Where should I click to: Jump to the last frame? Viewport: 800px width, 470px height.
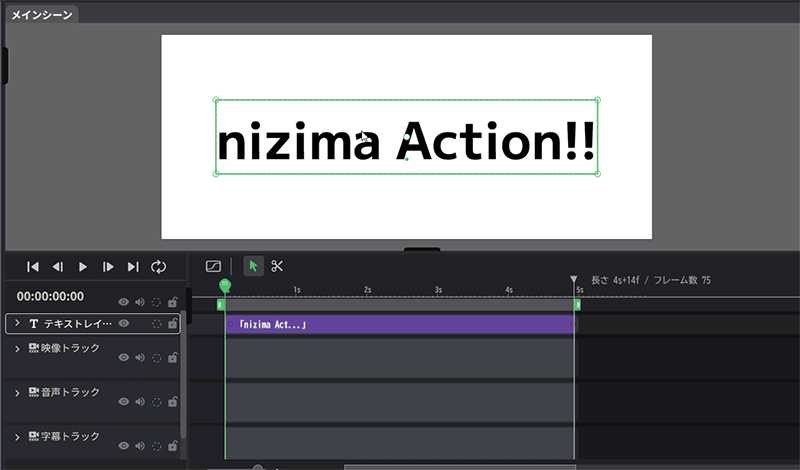tap(133, 267)
